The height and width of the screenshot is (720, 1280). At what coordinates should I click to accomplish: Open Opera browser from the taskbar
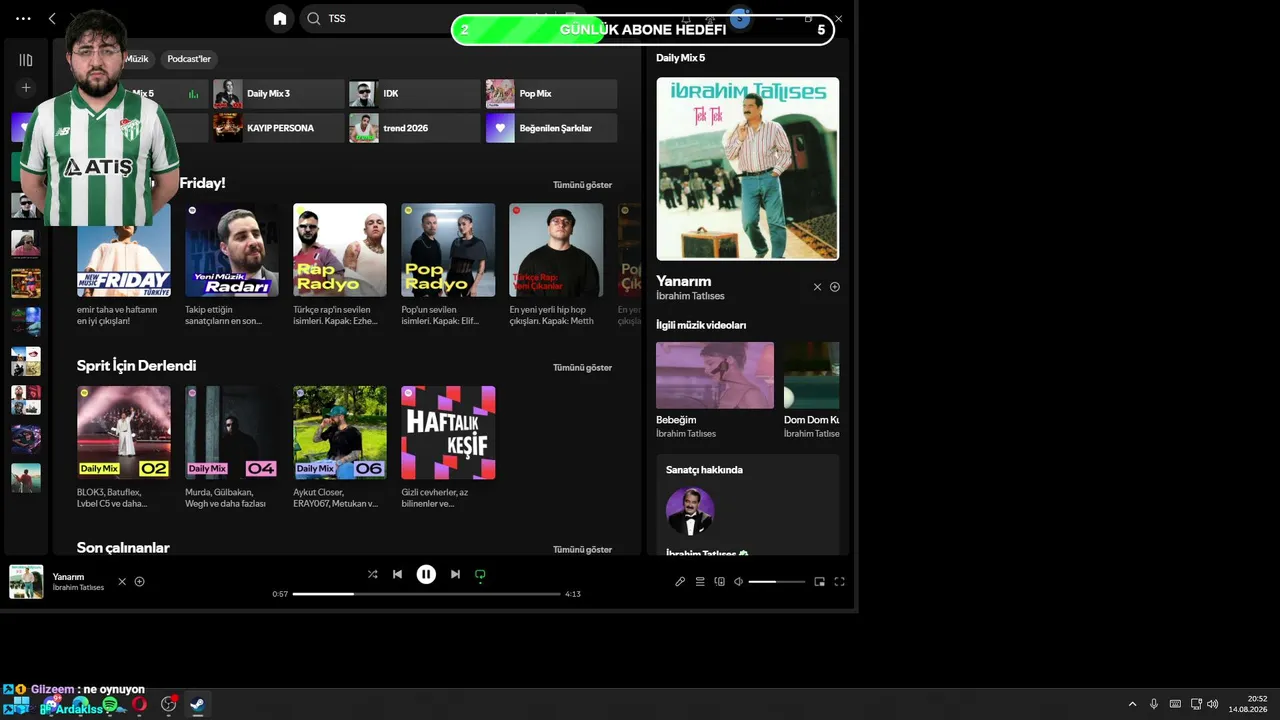point(139,704)
